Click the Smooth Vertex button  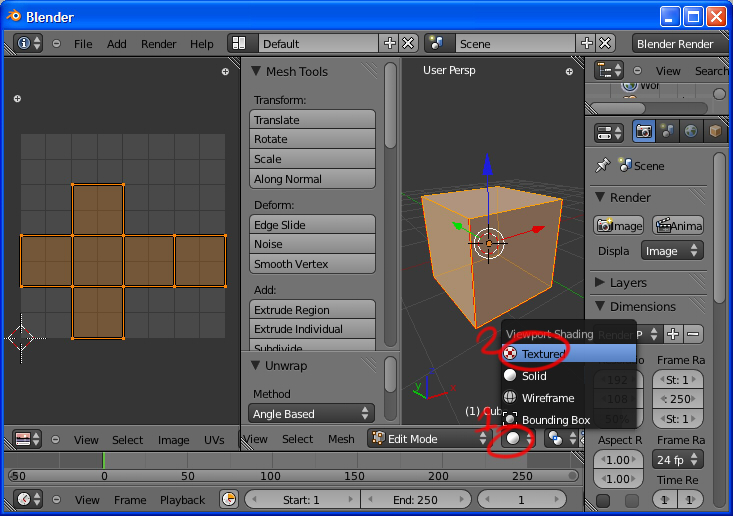pyautogui.click(x=312, y=264)
